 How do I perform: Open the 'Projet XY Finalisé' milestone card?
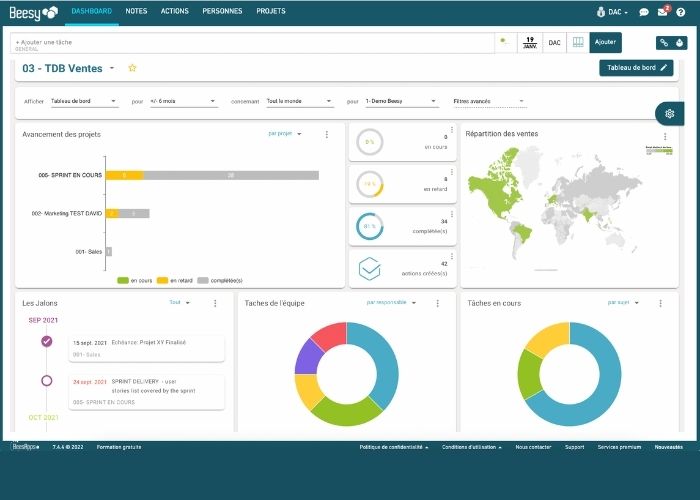point(146,349)
